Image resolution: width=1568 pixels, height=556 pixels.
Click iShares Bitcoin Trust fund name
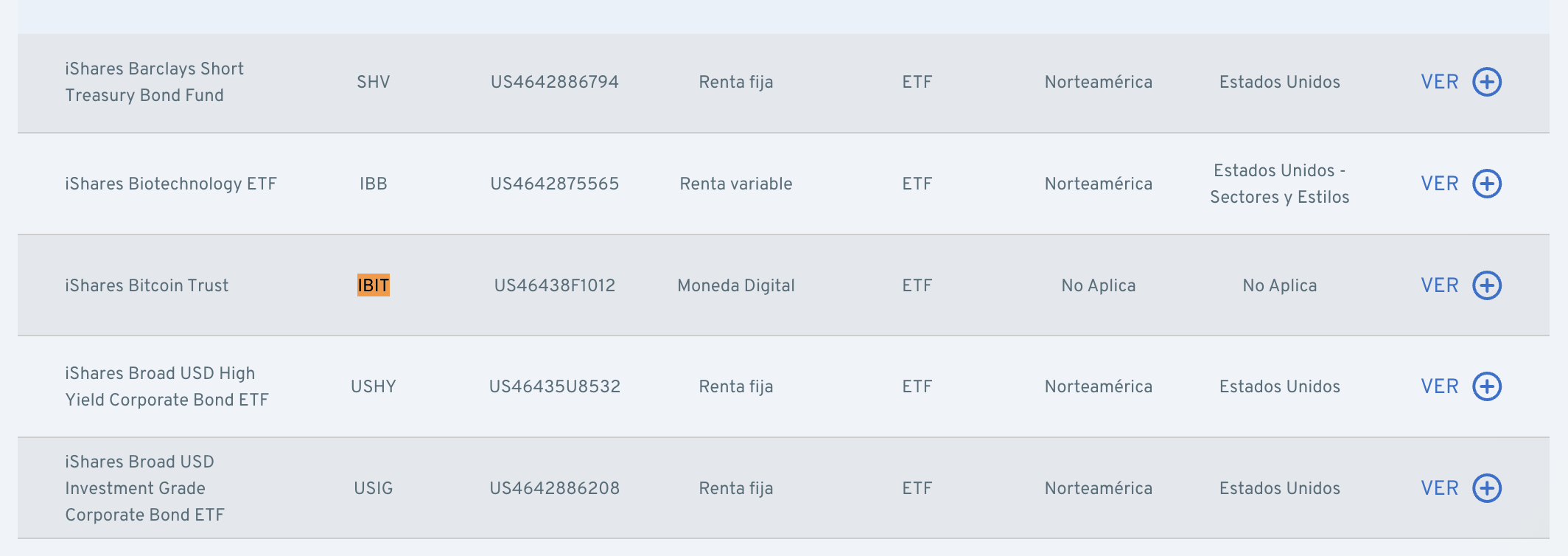[x=147, y=285]
